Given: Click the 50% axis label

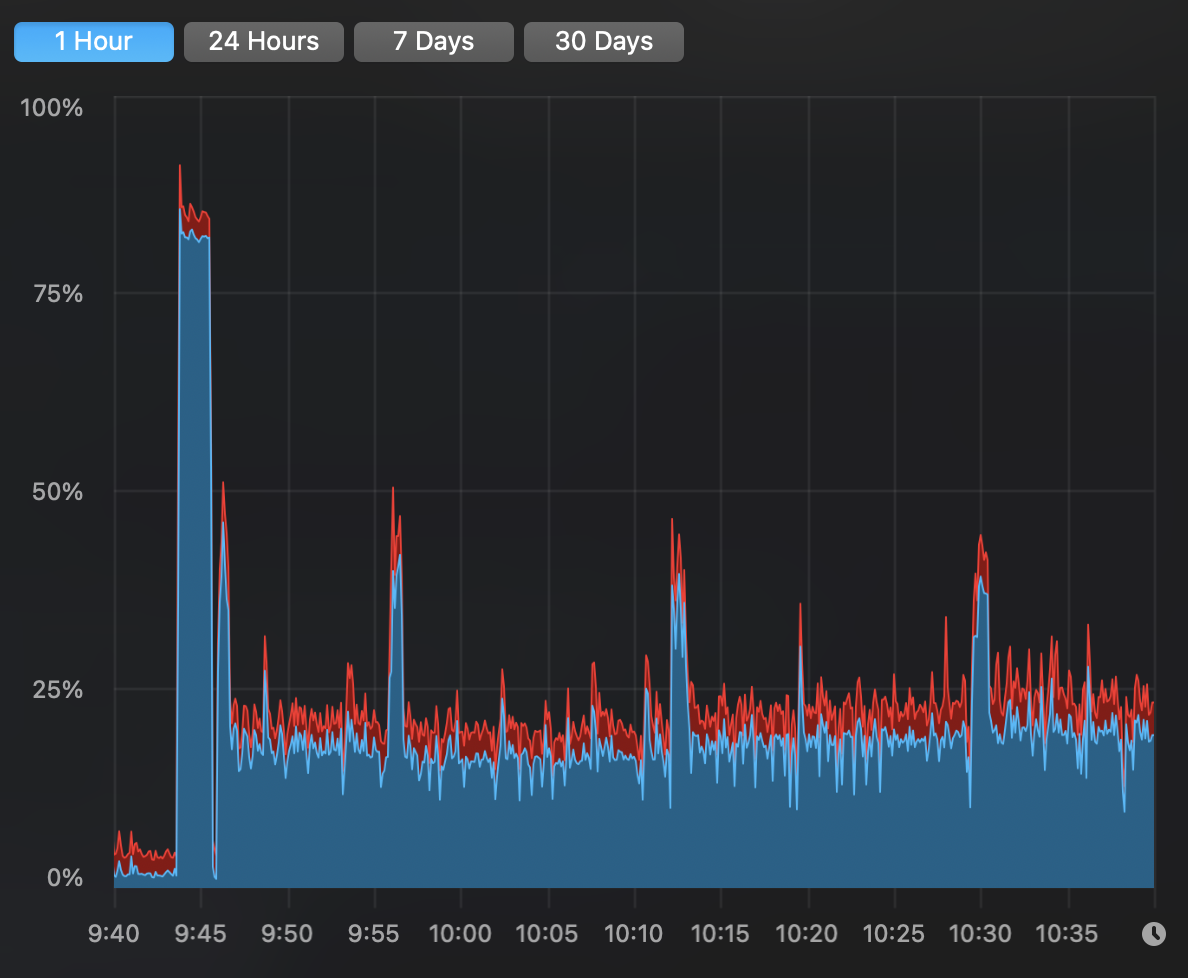Looking at the screenshot, I should coord(58,492).
